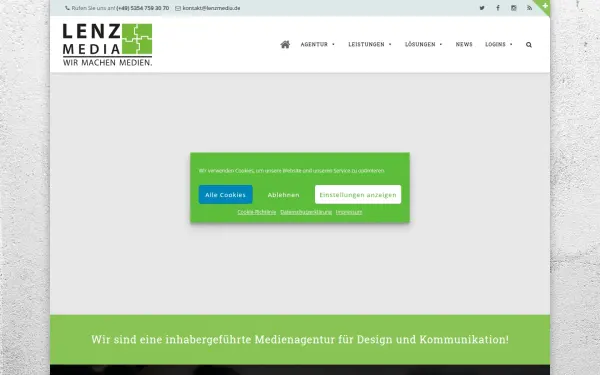
Task: Expand the Leistungen dropdown menu
Action: point(370,44)
